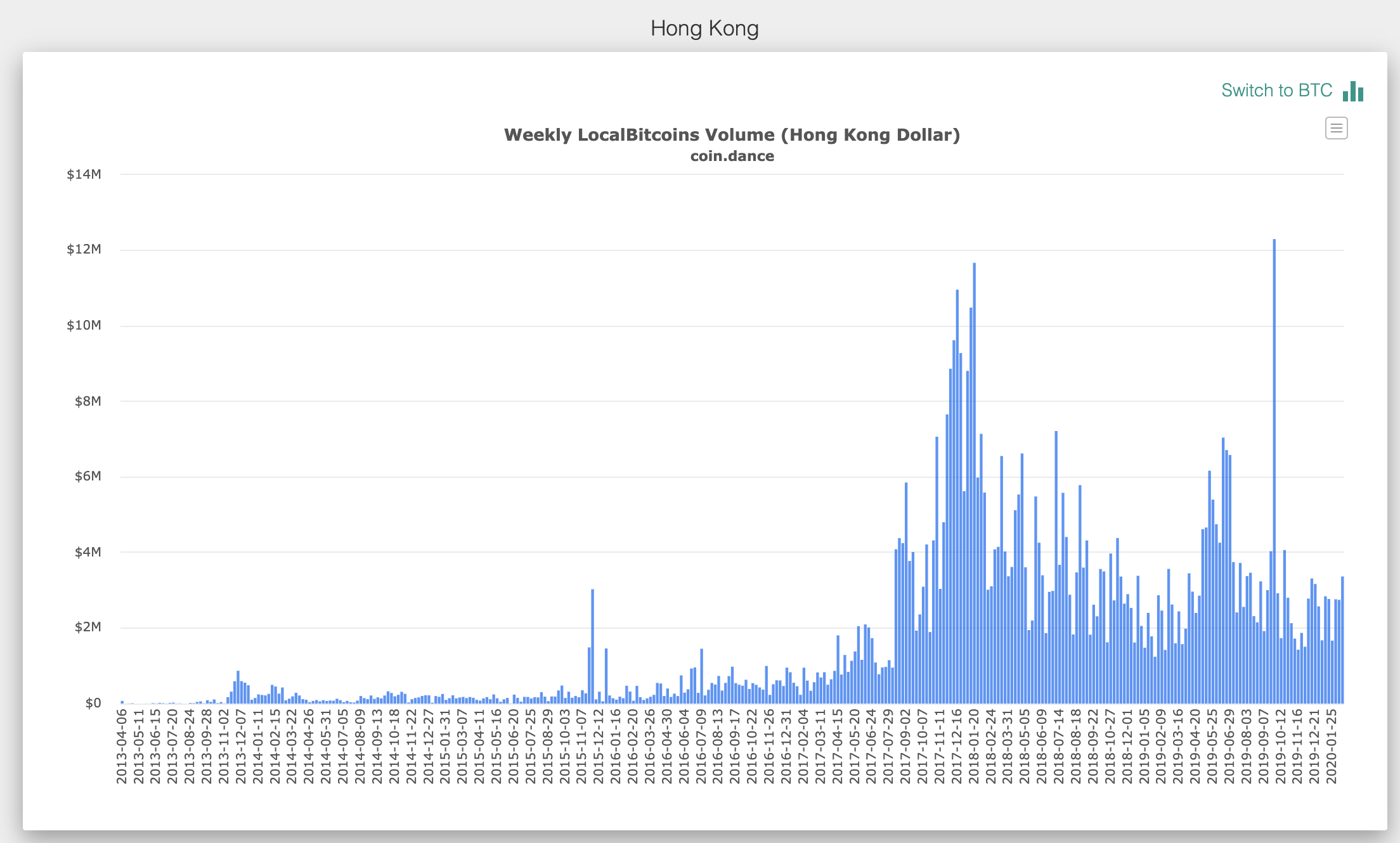
Task: Click the $2M y-axis label
Action: tap(87, 627)
